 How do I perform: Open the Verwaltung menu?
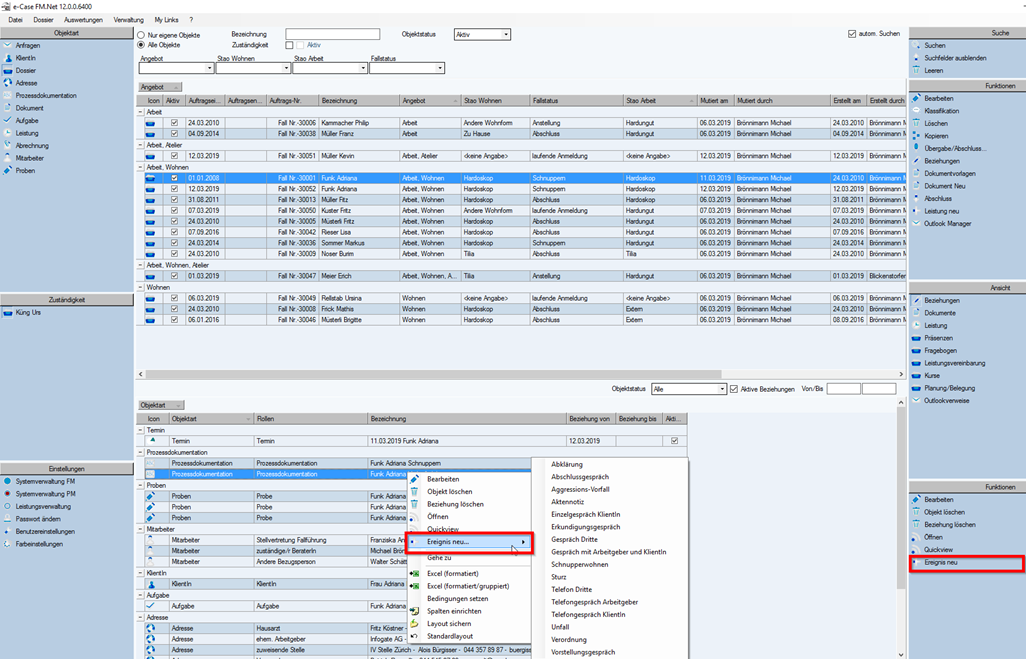pos(128,20)
